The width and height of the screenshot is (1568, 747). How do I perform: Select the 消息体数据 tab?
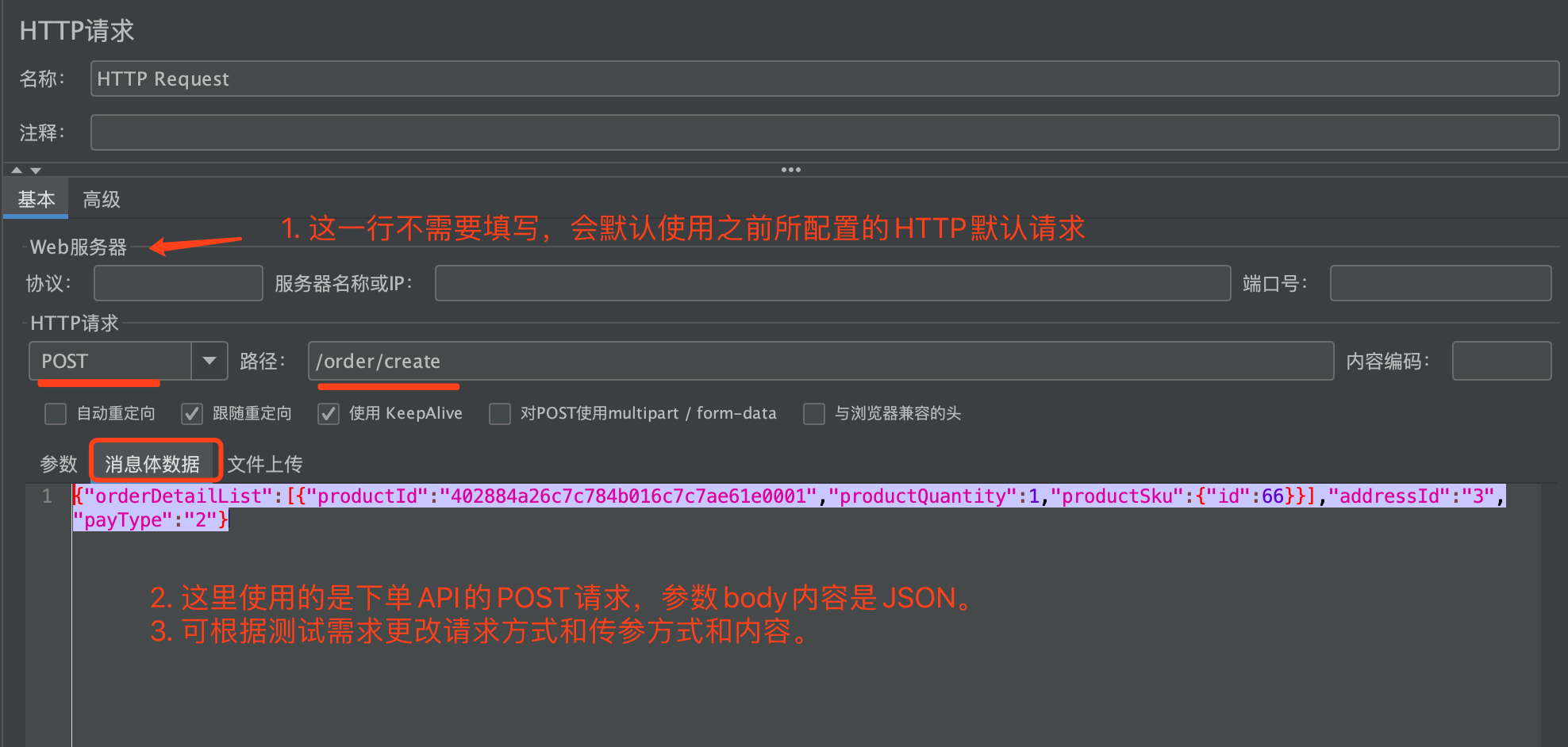(155, 463)
